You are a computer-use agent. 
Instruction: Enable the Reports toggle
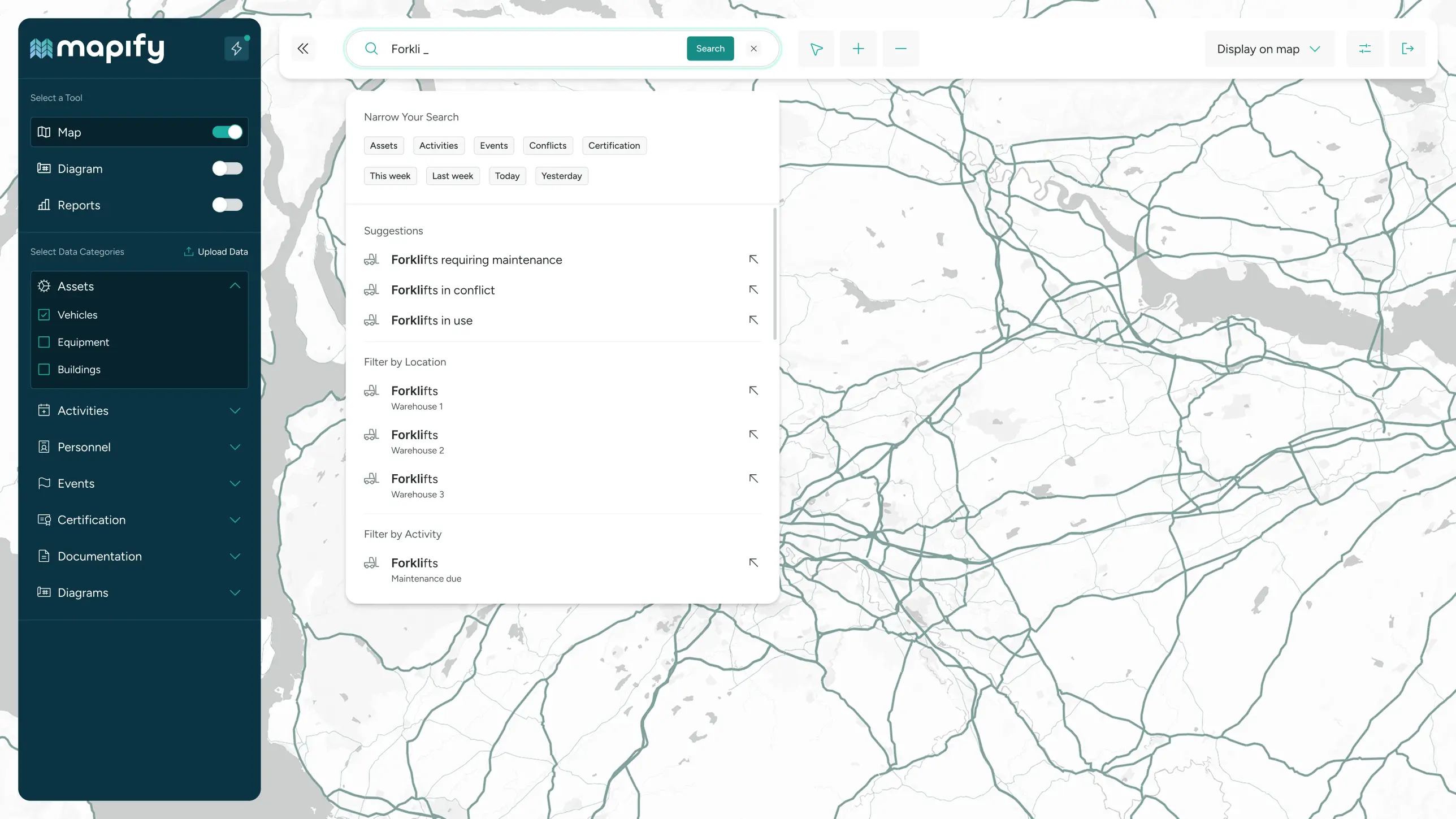click(227, 205)
